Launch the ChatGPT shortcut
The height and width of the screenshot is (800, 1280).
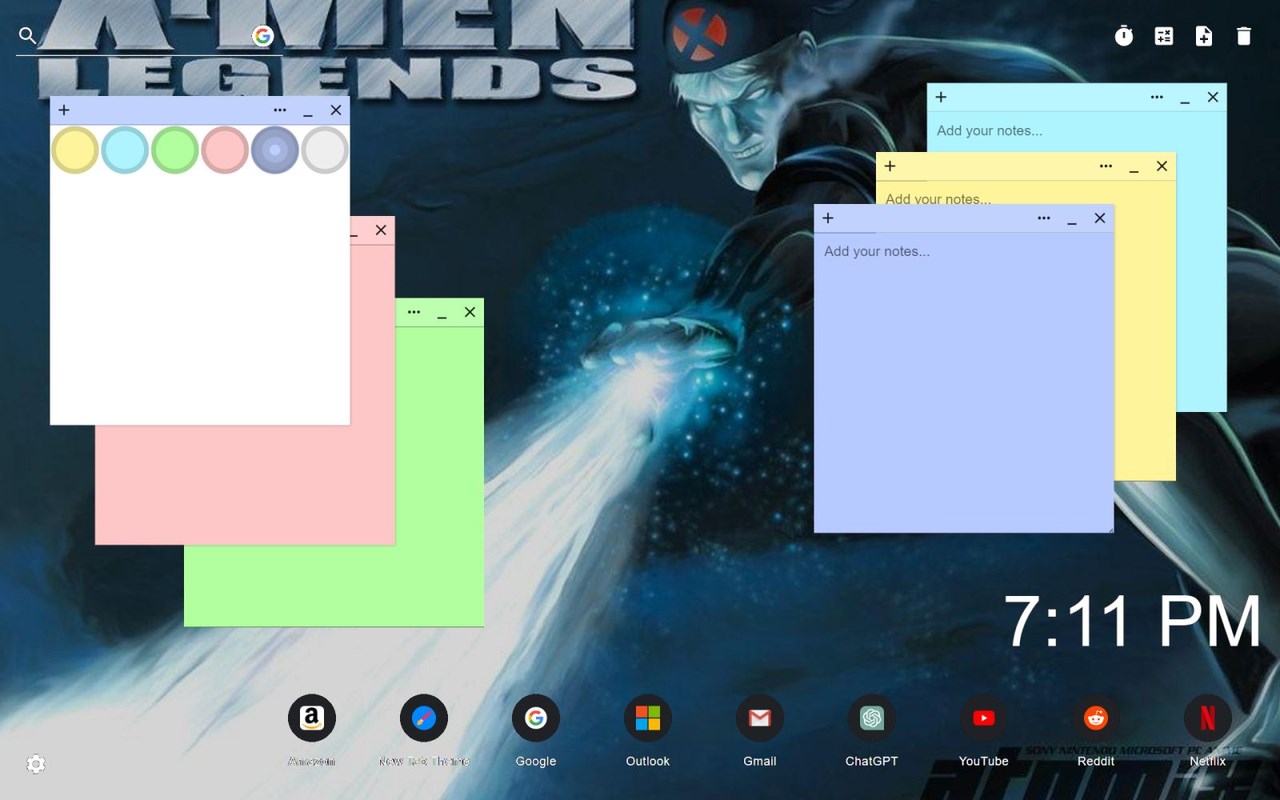872,718
